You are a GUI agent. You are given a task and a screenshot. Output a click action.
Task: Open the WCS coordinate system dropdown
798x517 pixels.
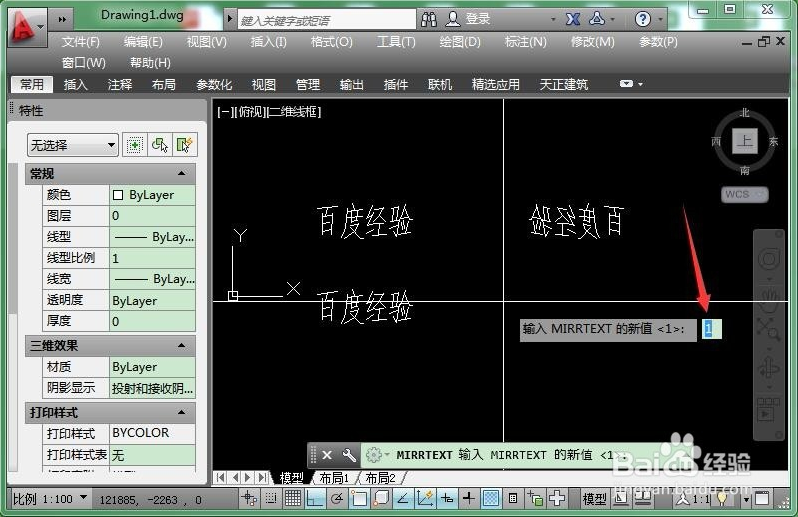[745, 194]
